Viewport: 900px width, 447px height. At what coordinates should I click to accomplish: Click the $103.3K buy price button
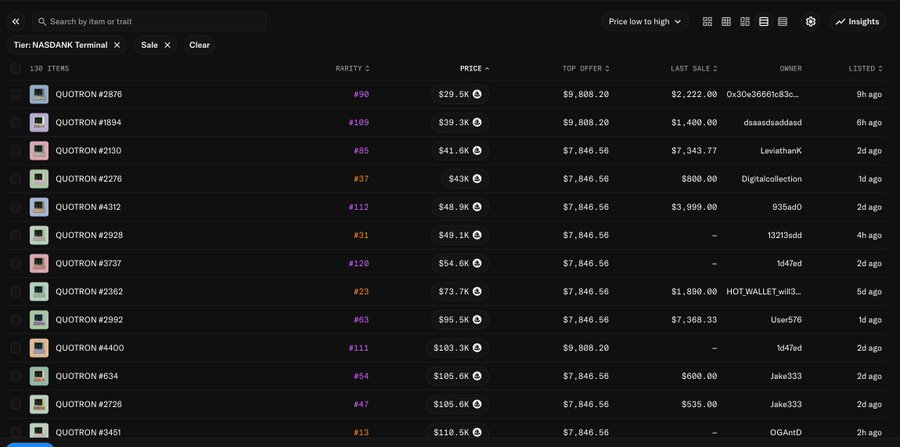click(x=458, y=348)
